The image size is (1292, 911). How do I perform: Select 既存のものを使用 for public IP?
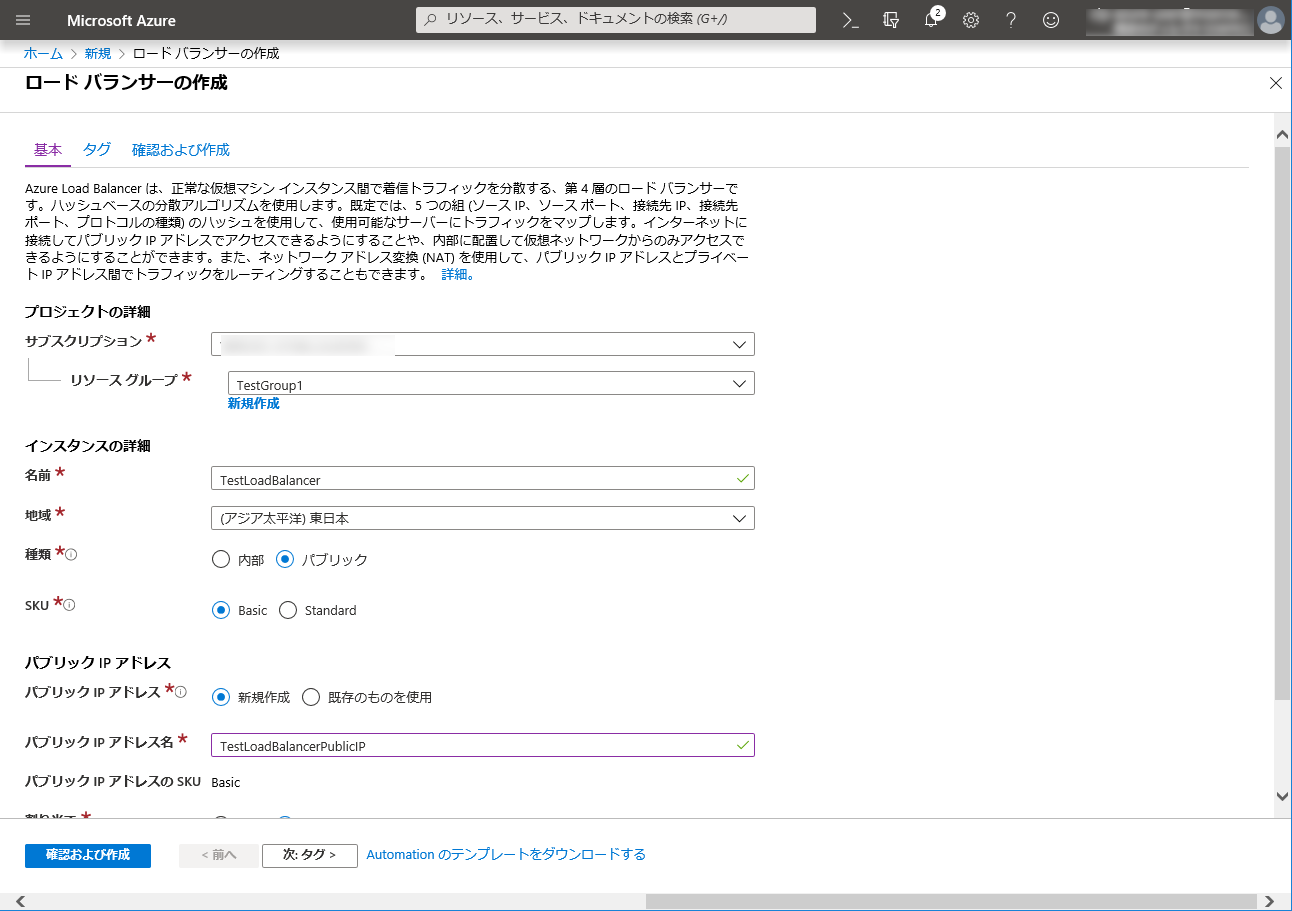pyautogui.click(x=311, y=697)
